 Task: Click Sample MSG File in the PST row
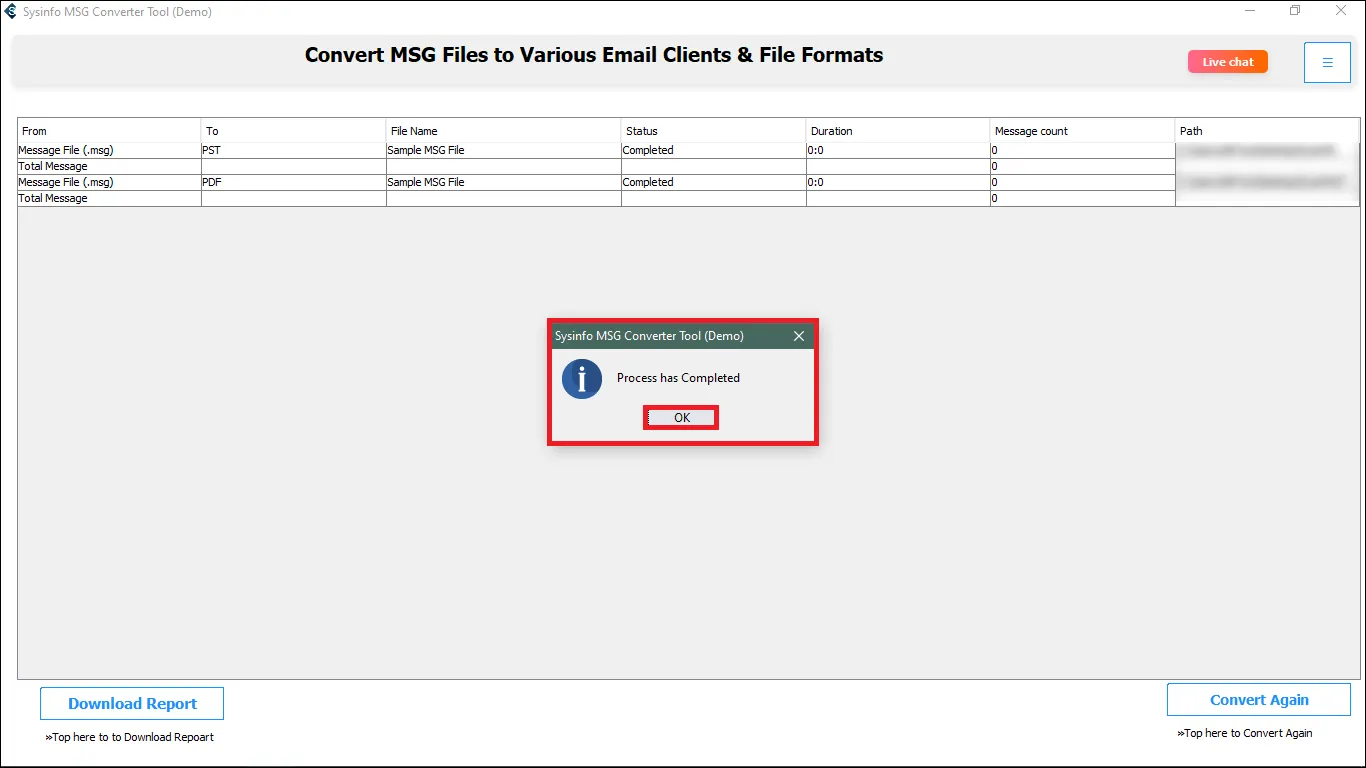pyautogui.click(x=504, y=150)
